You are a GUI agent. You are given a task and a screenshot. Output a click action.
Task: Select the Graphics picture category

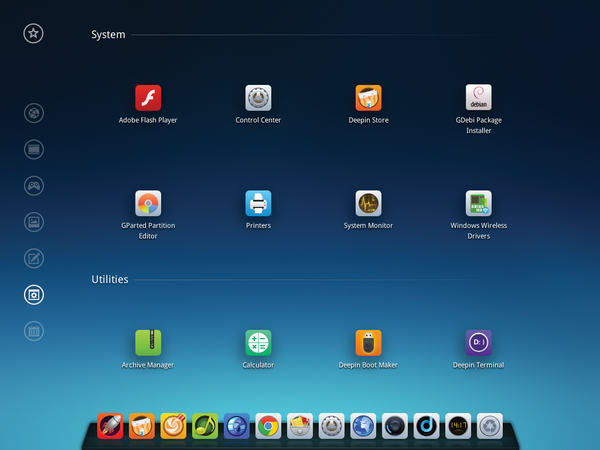(x=34, y=222)
